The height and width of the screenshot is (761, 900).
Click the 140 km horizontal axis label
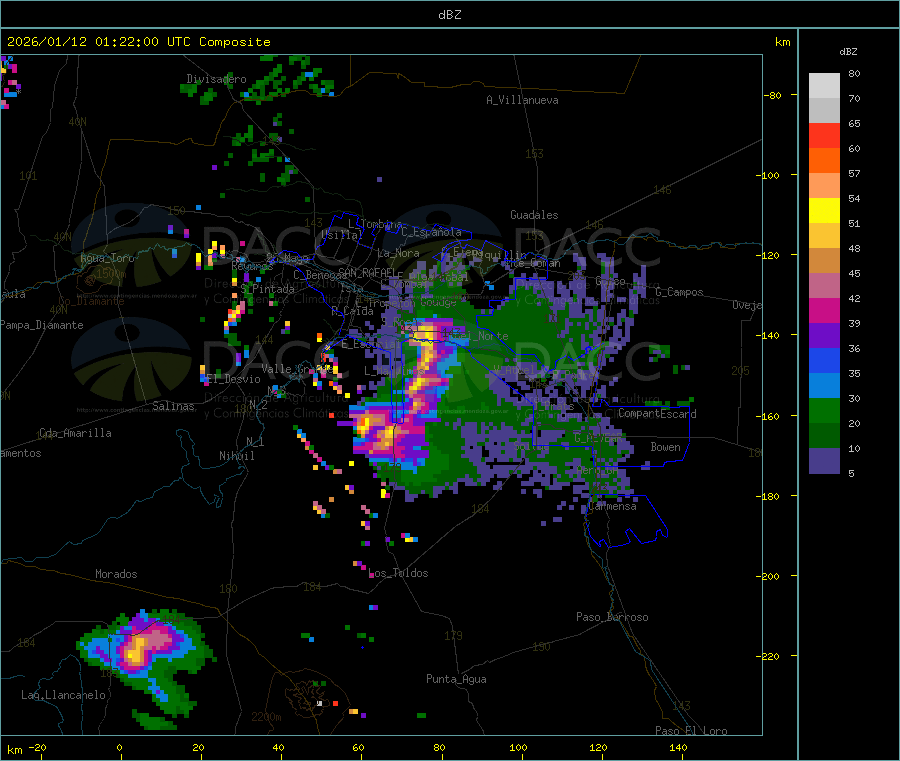(x=678, y=747)
